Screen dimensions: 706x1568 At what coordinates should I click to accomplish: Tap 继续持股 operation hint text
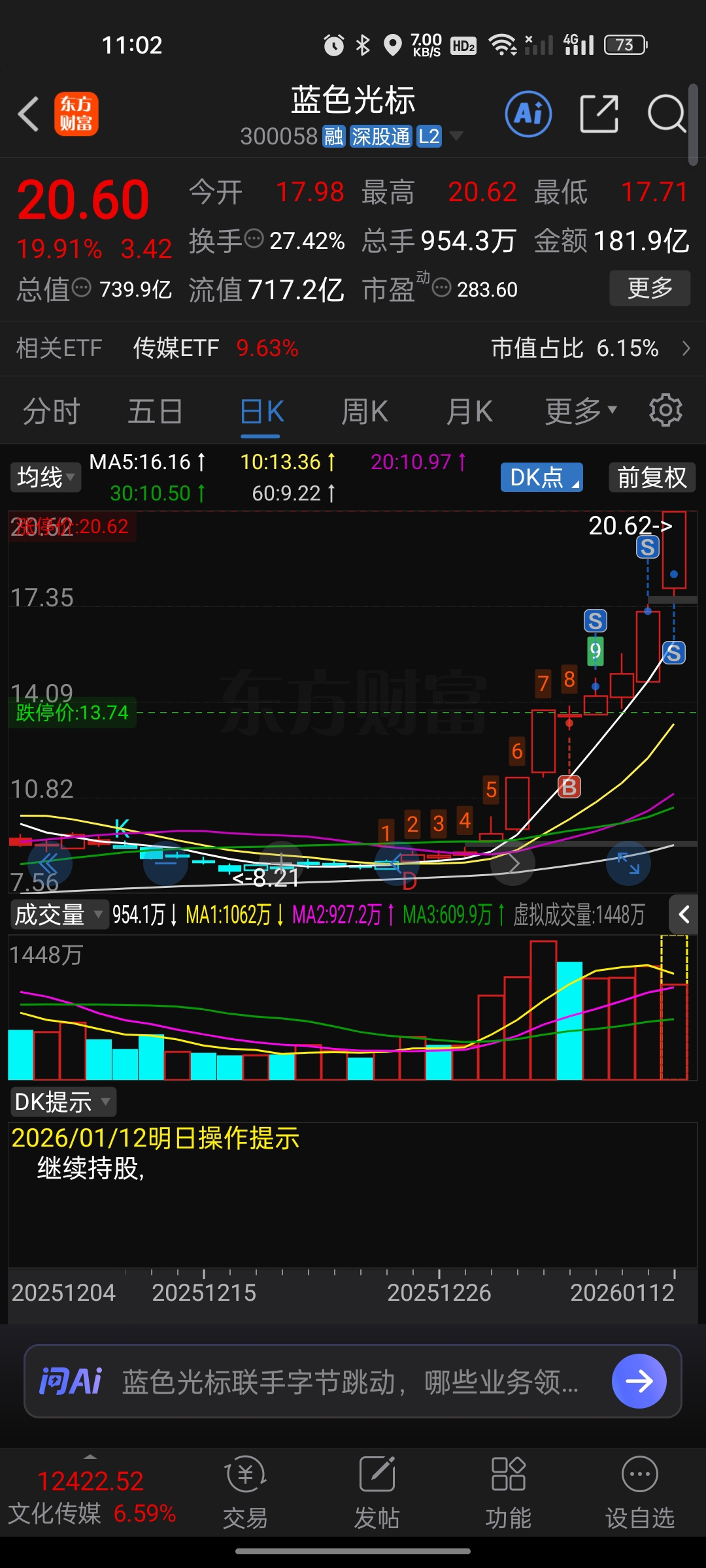pyautogui.click(x=90, y=1169)
